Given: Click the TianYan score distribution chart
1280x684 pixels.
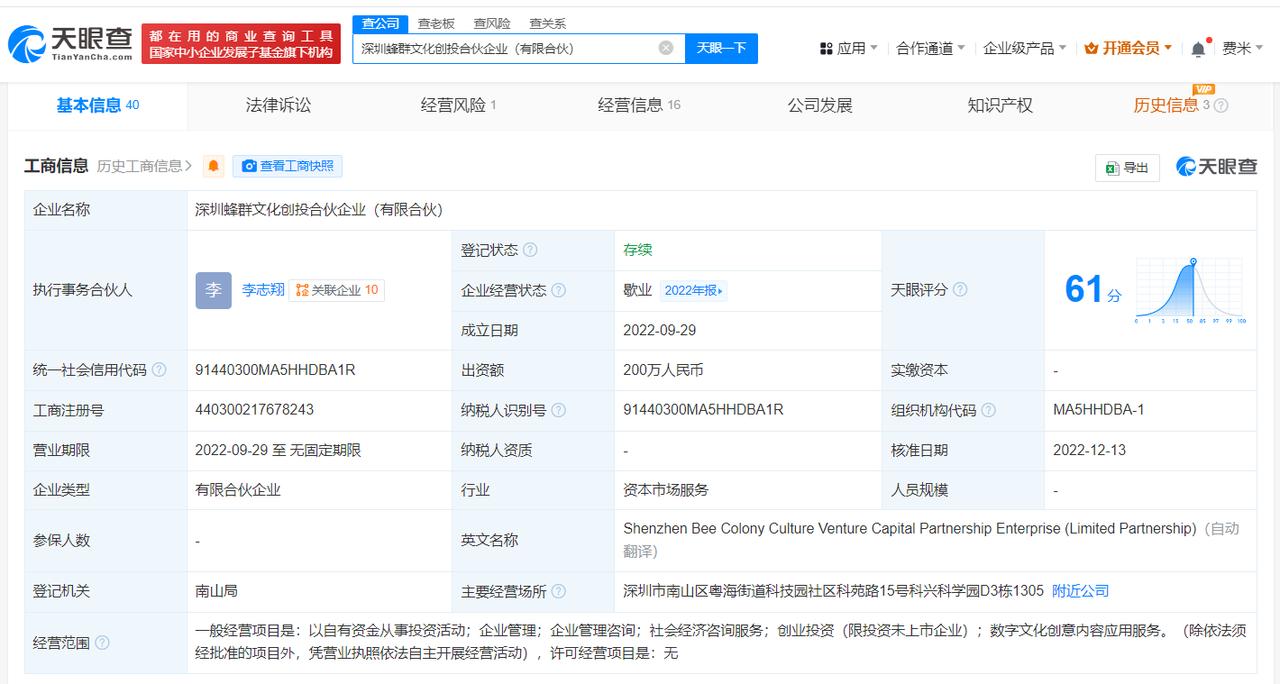Looking at the screenshot, I should (x=1189, y=291).
